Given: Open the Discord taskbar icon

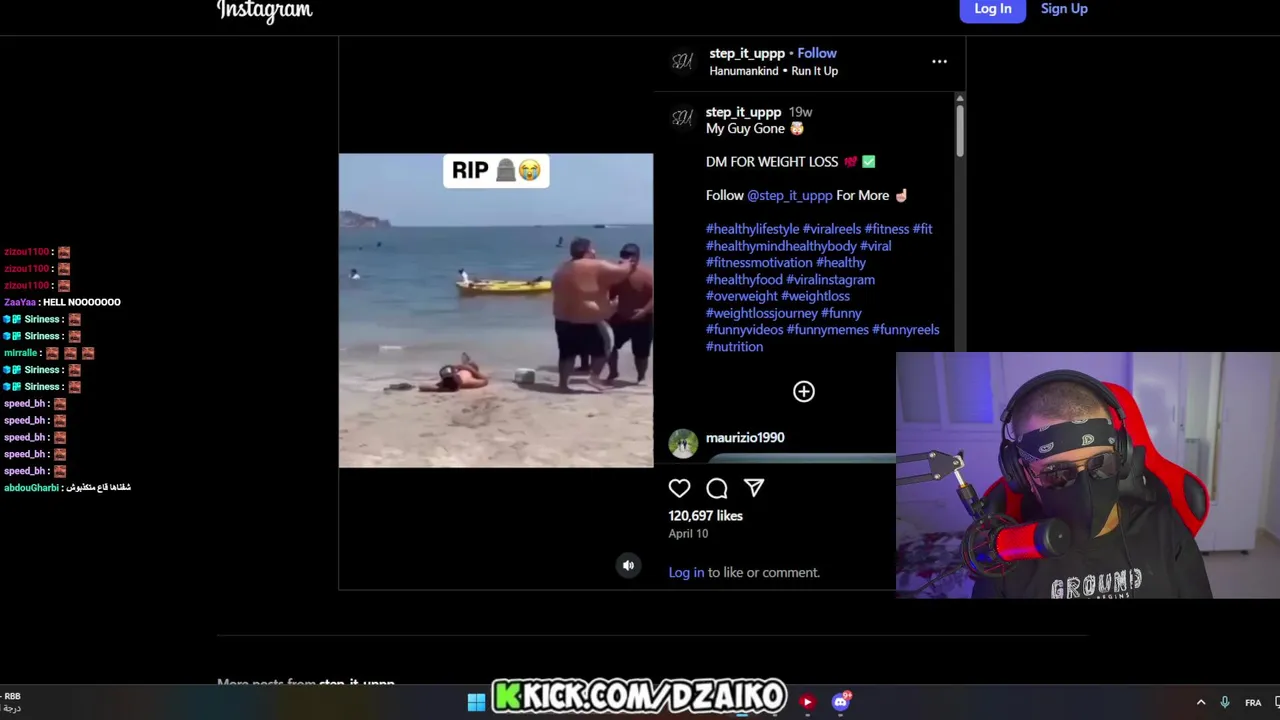Looking at the screenshot, I should coord(841,701).
